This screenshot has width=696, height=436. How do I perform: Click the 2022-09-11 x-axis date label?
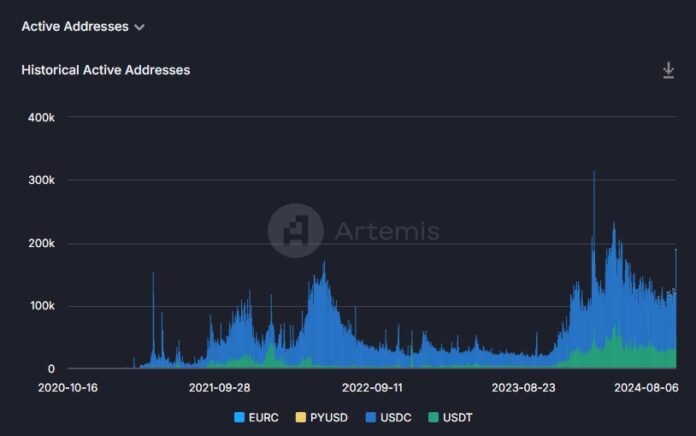point(372,388)
